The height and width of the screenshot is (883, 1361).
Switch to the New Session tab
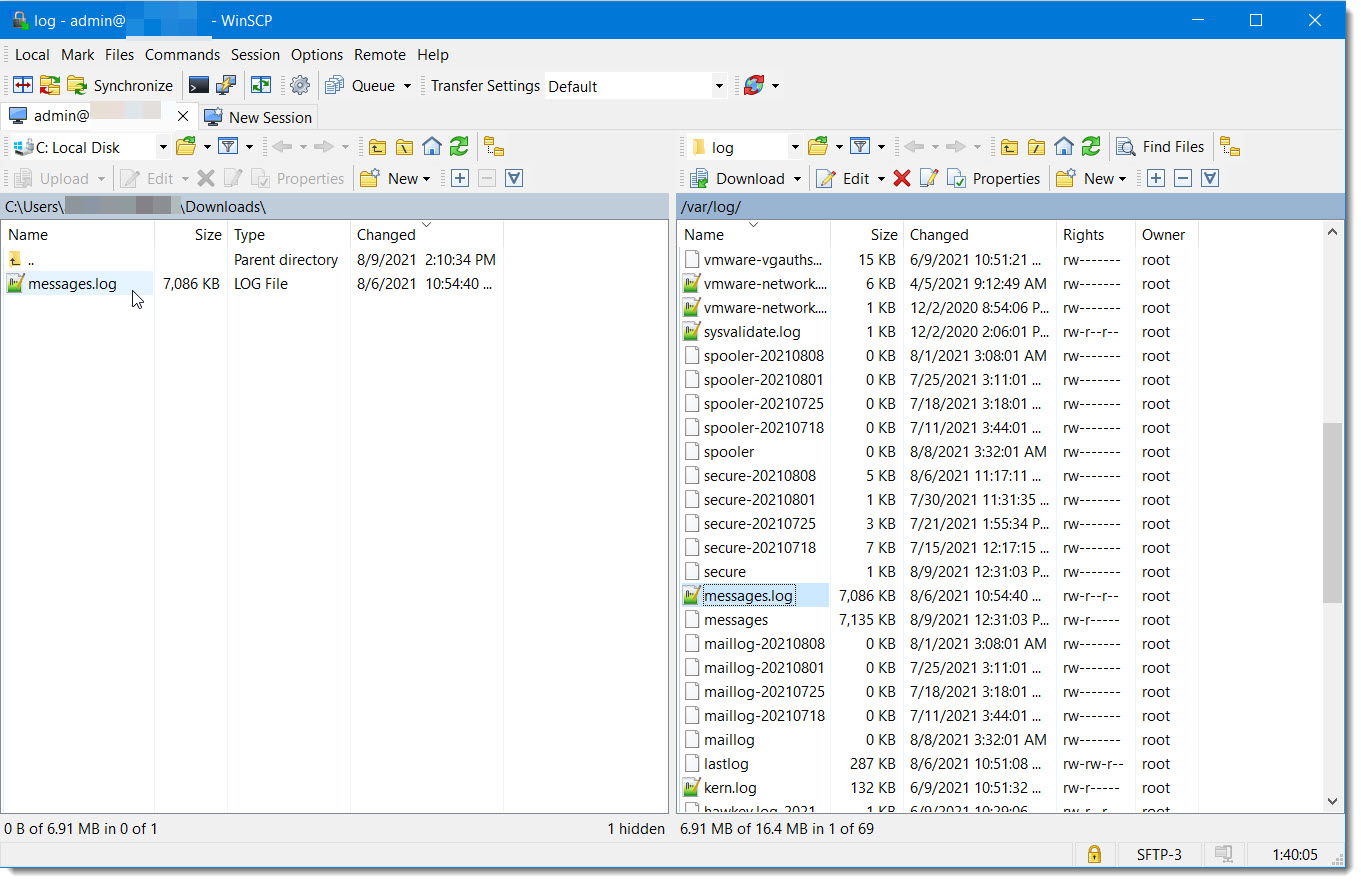coord(258,117)
